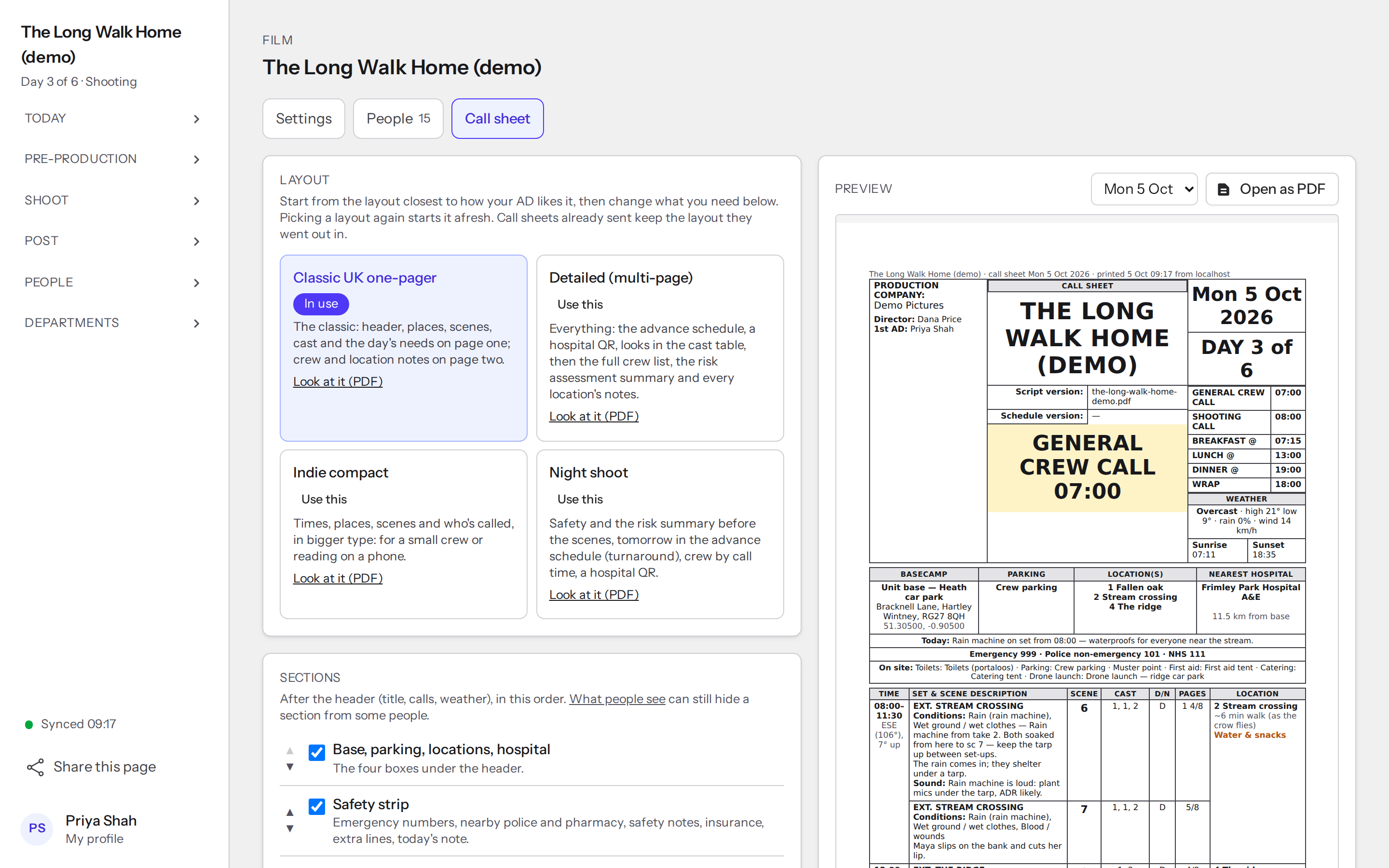Expand the PEOPLE sidebar section
Viewport: 1389px width, 868px height.
point(113,283)
